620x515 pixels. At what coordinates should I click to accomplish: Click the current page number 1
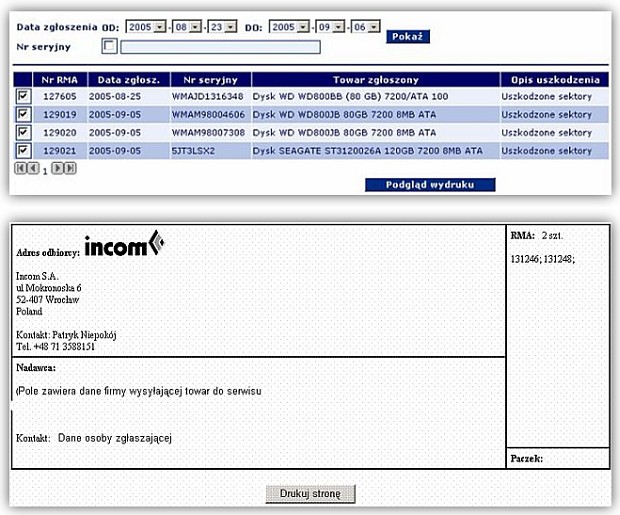click(x=45, y=171)
